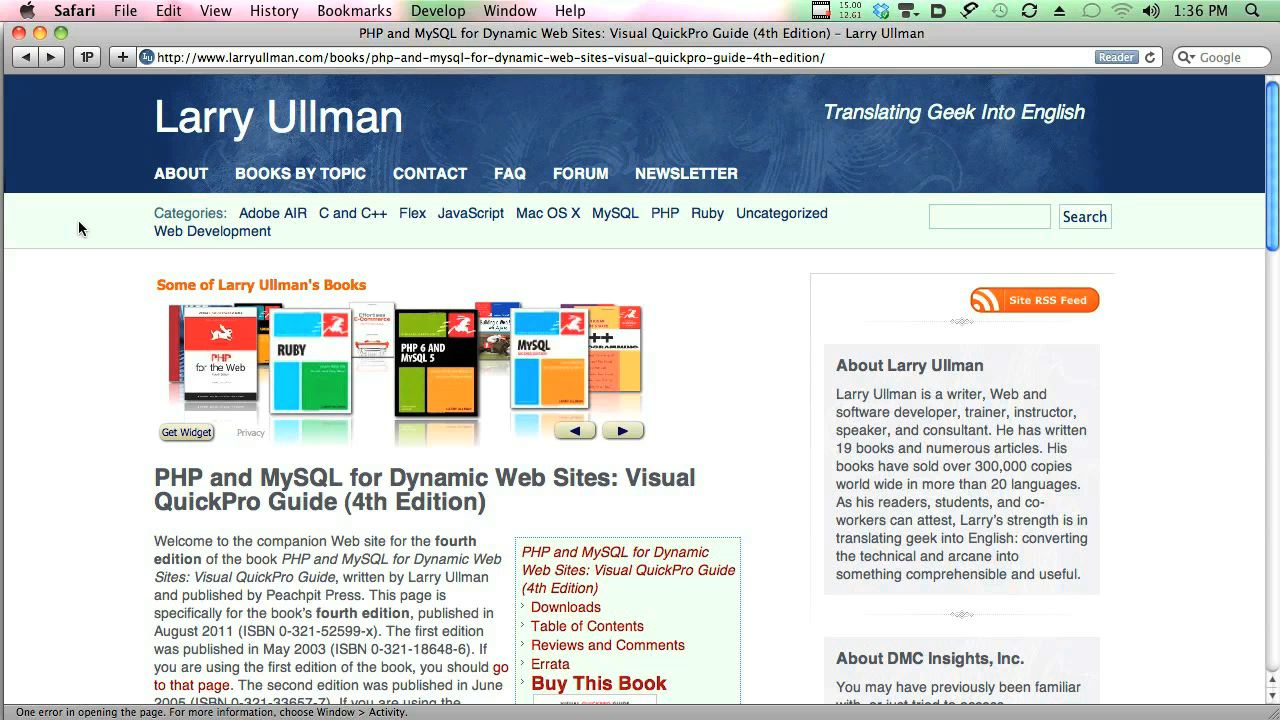The image size is (1280, 720).
Task: Click the sync arrows menu bar icon
Action: point(1029,11)
